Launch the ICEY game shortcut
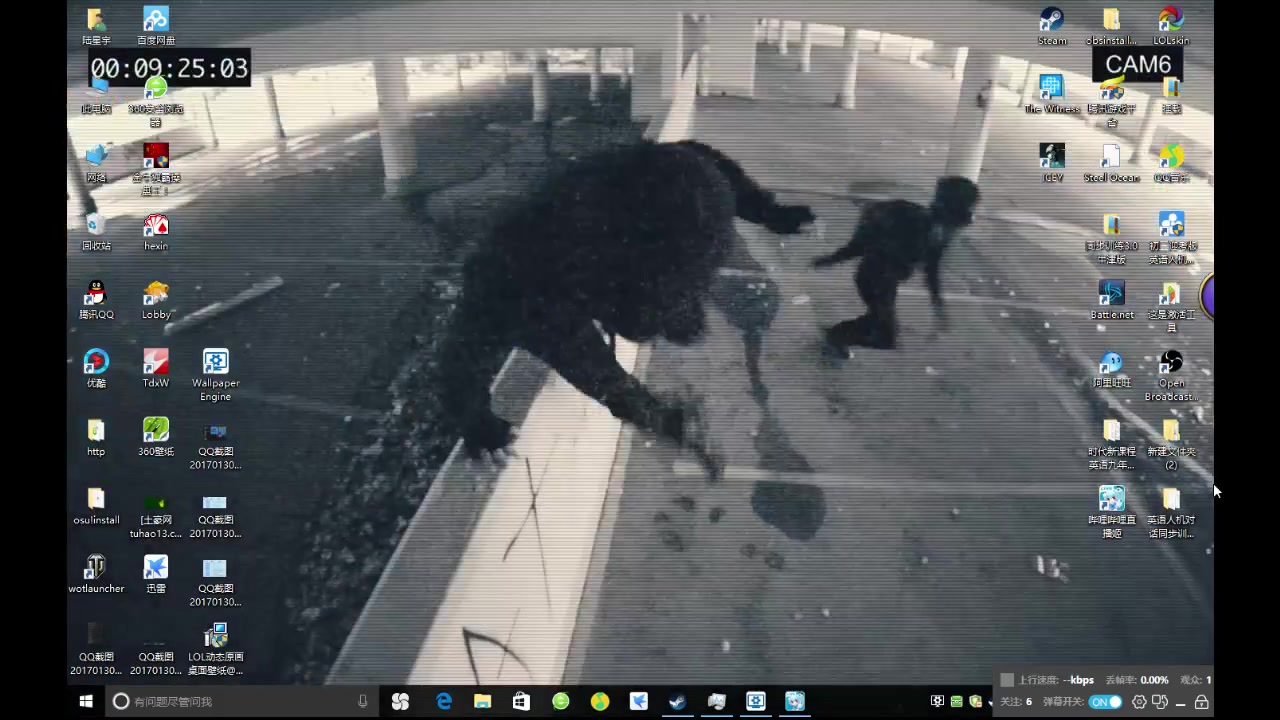The width and height of the screenshot is (1280, 720). click(x=1052, y=163)
